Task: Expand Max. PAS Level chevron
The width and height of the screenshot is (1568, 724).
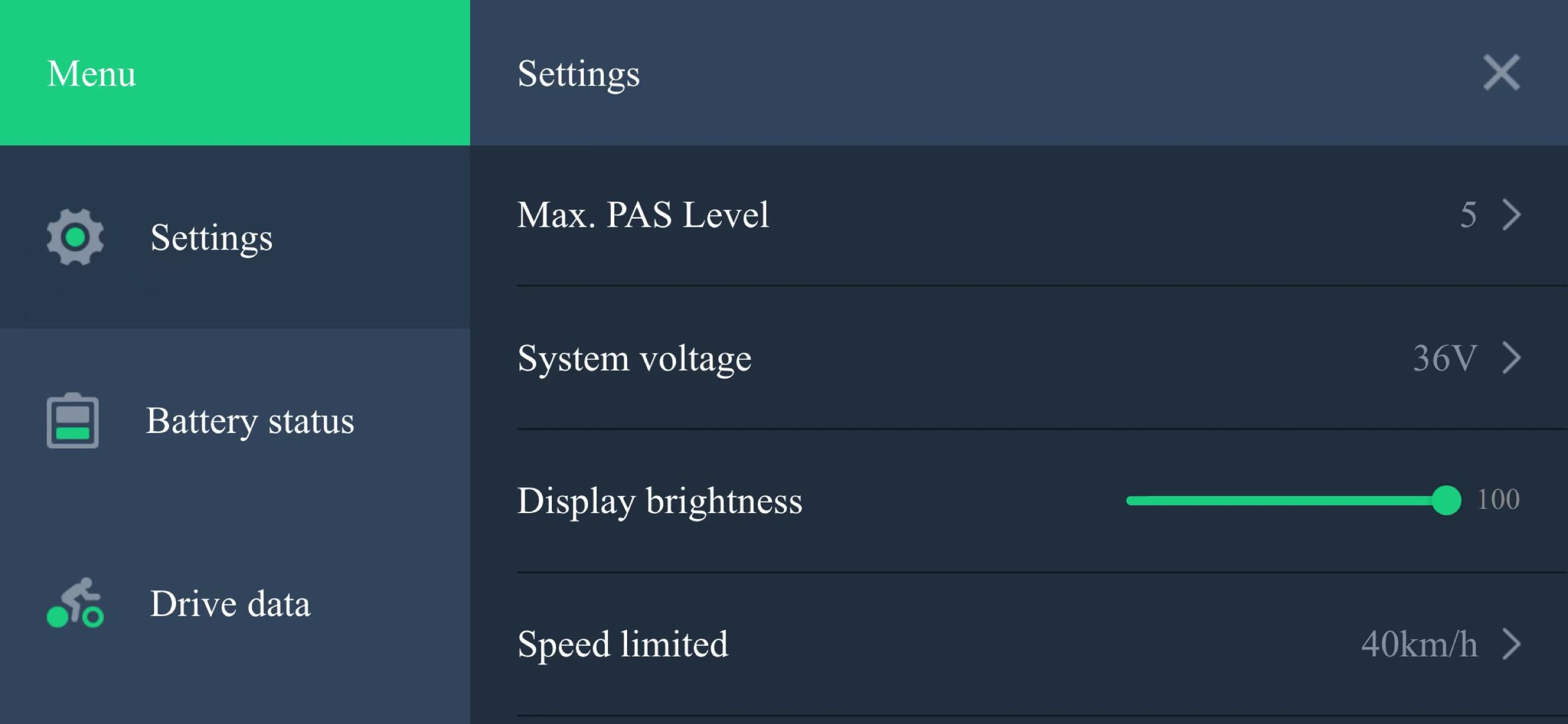Action: 1511,215
